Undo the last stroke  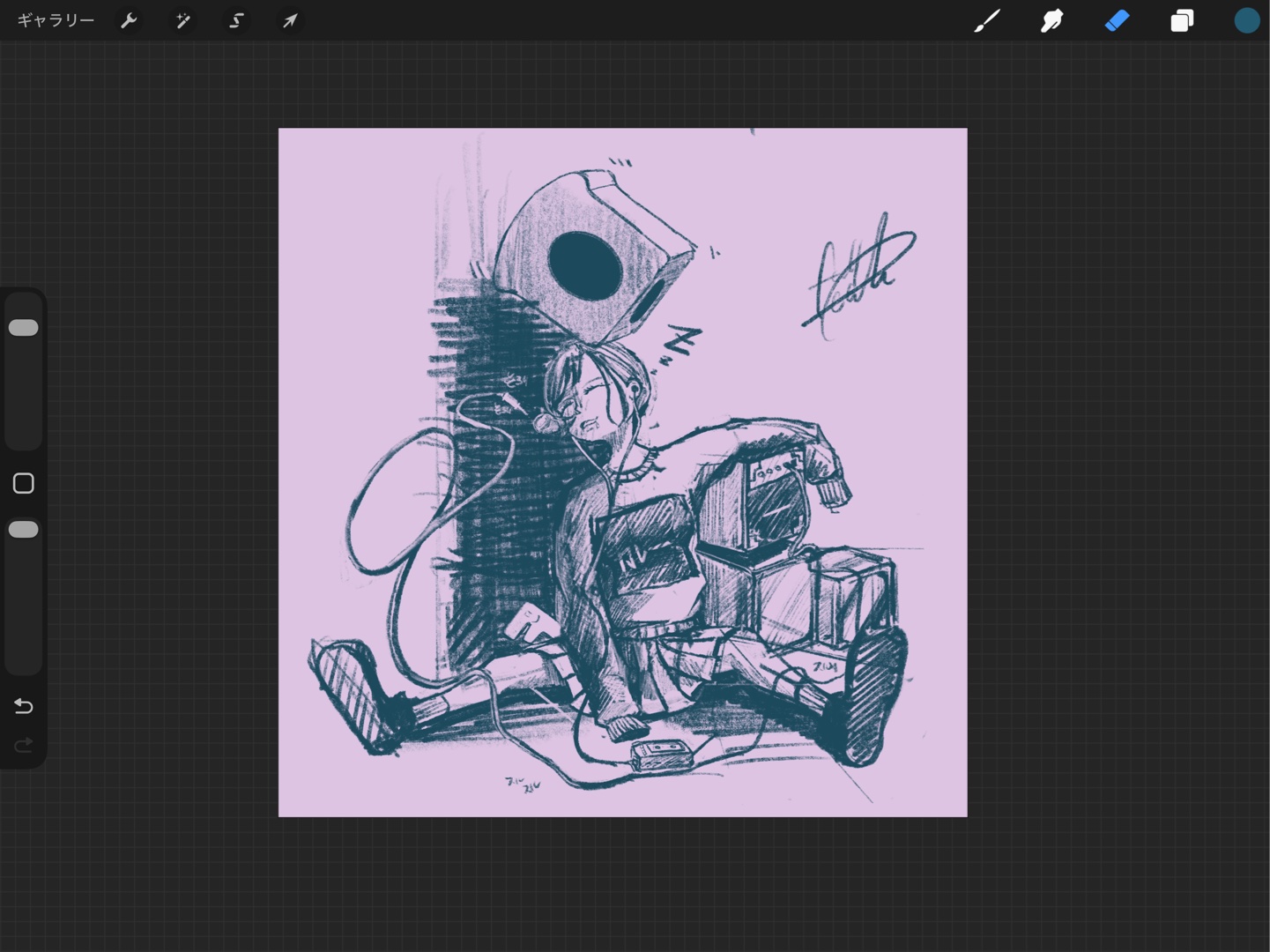pyautogui.click(x=24, y=706)
